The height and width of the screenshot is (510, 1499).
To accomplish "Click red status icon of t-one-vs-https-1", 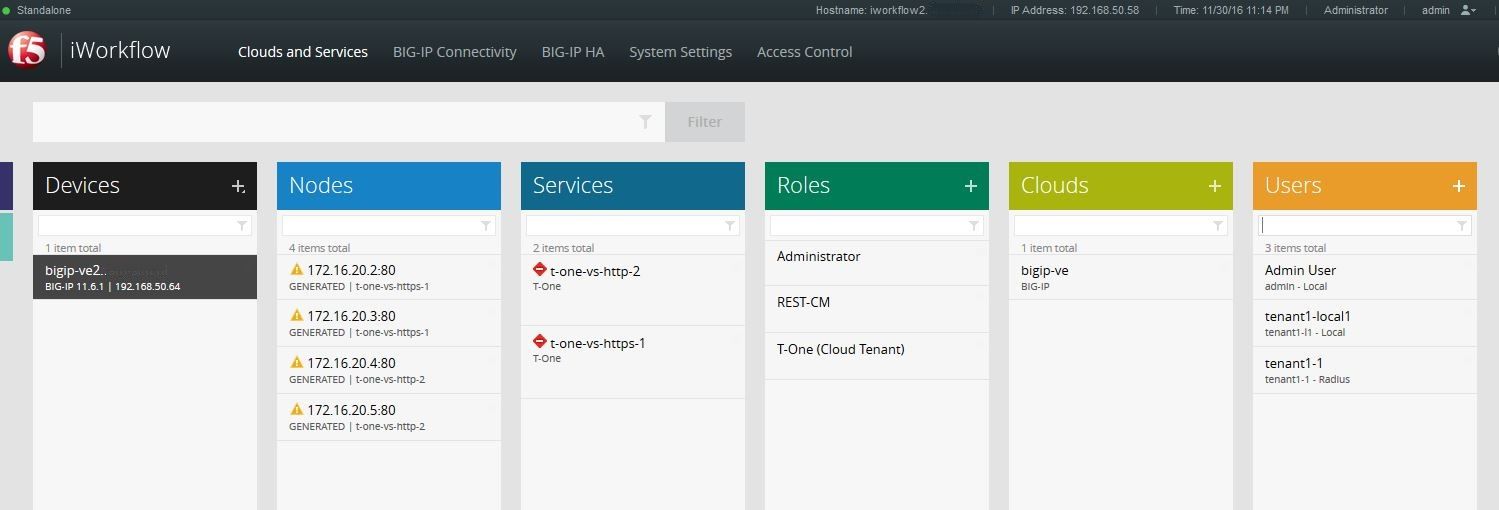I will [x=540, y=342].
